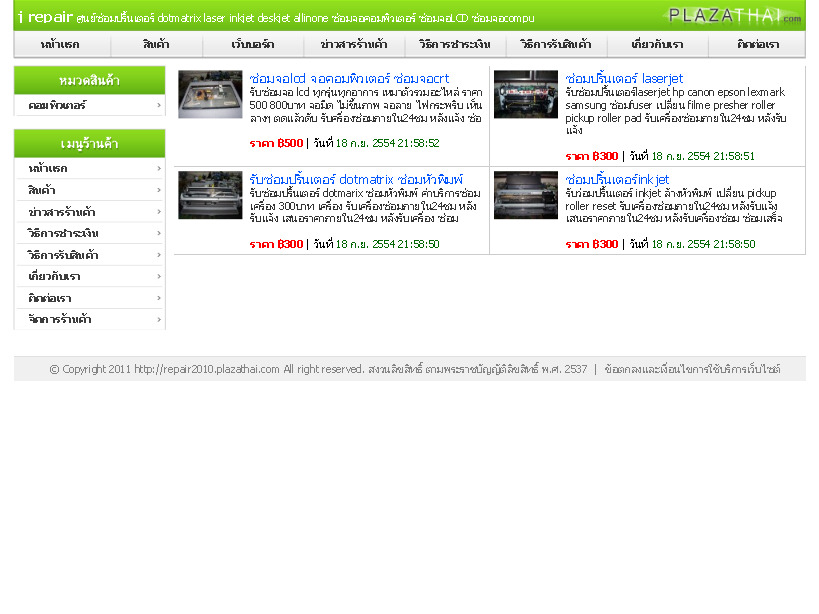Open the ซ่อมปริ้นเตอร์ laserjet title link
819x614 pixels.
pos(624,79)
